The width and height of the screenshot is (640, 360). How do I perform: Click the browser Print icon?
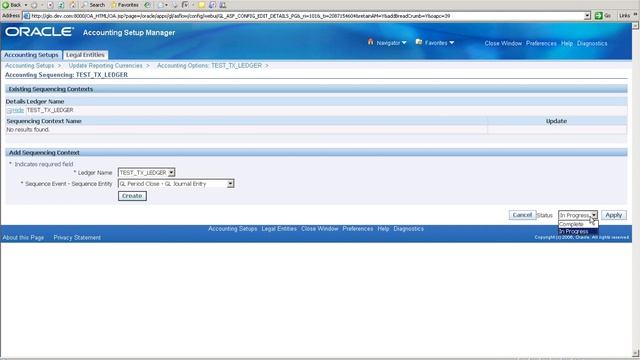coord(175,5)
